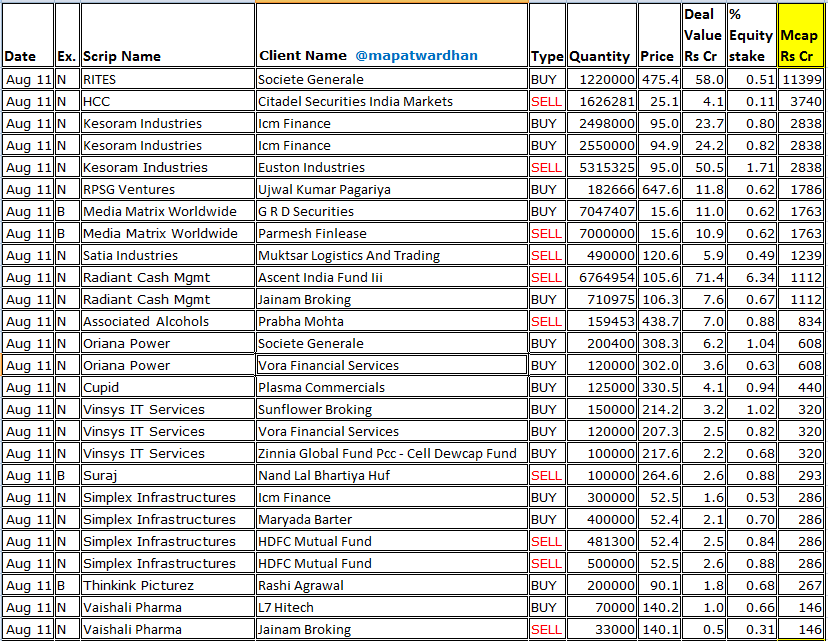Select the 'HCC' scrip cell
The image size is (828, 641).
(168, 101)
